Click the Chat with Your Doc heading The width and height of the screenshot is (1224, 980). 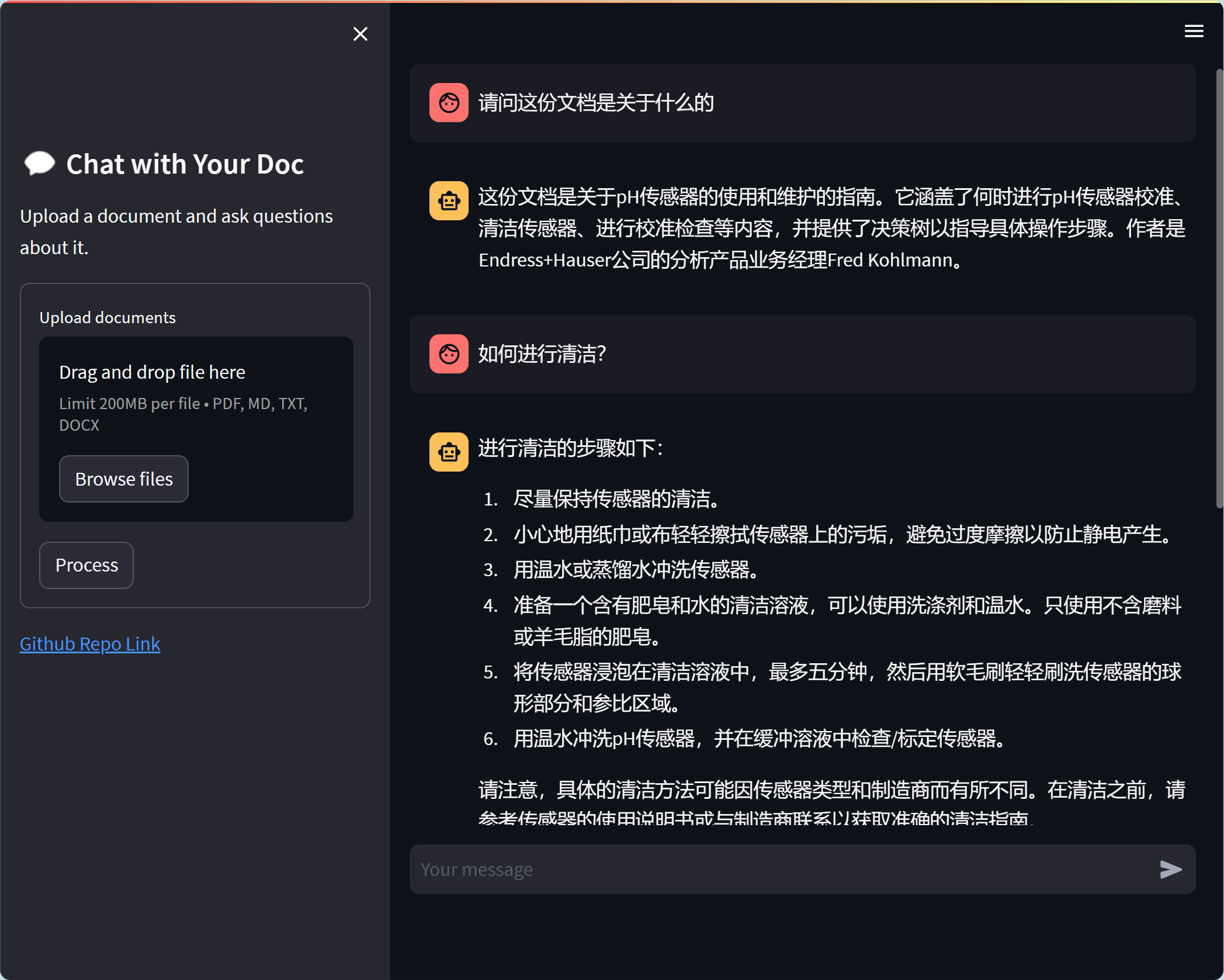(x=185, y=164)
